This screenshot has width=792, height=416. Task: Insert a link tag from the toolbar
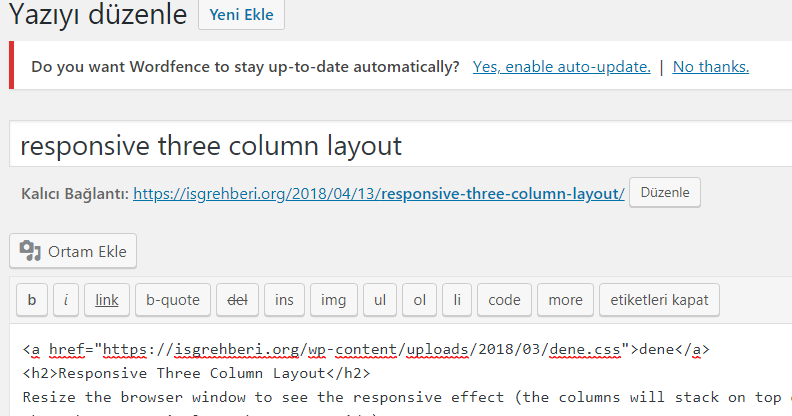(x=107, y=300)
